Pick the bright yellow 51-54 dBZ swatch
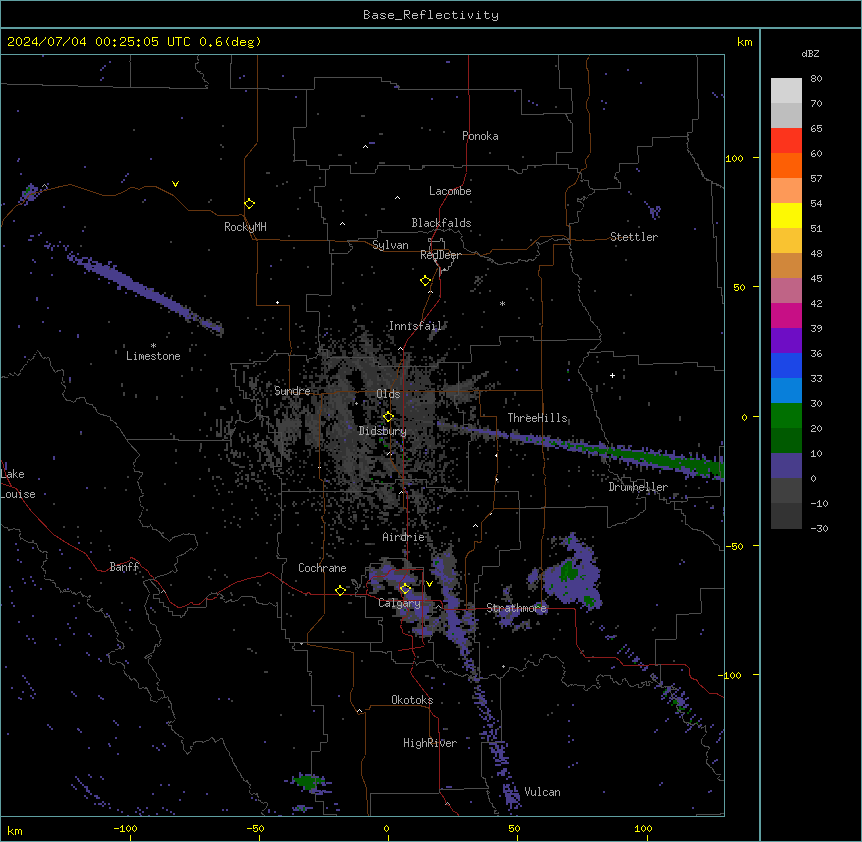This screenshot has width=862, height=842. coord(786,215)
